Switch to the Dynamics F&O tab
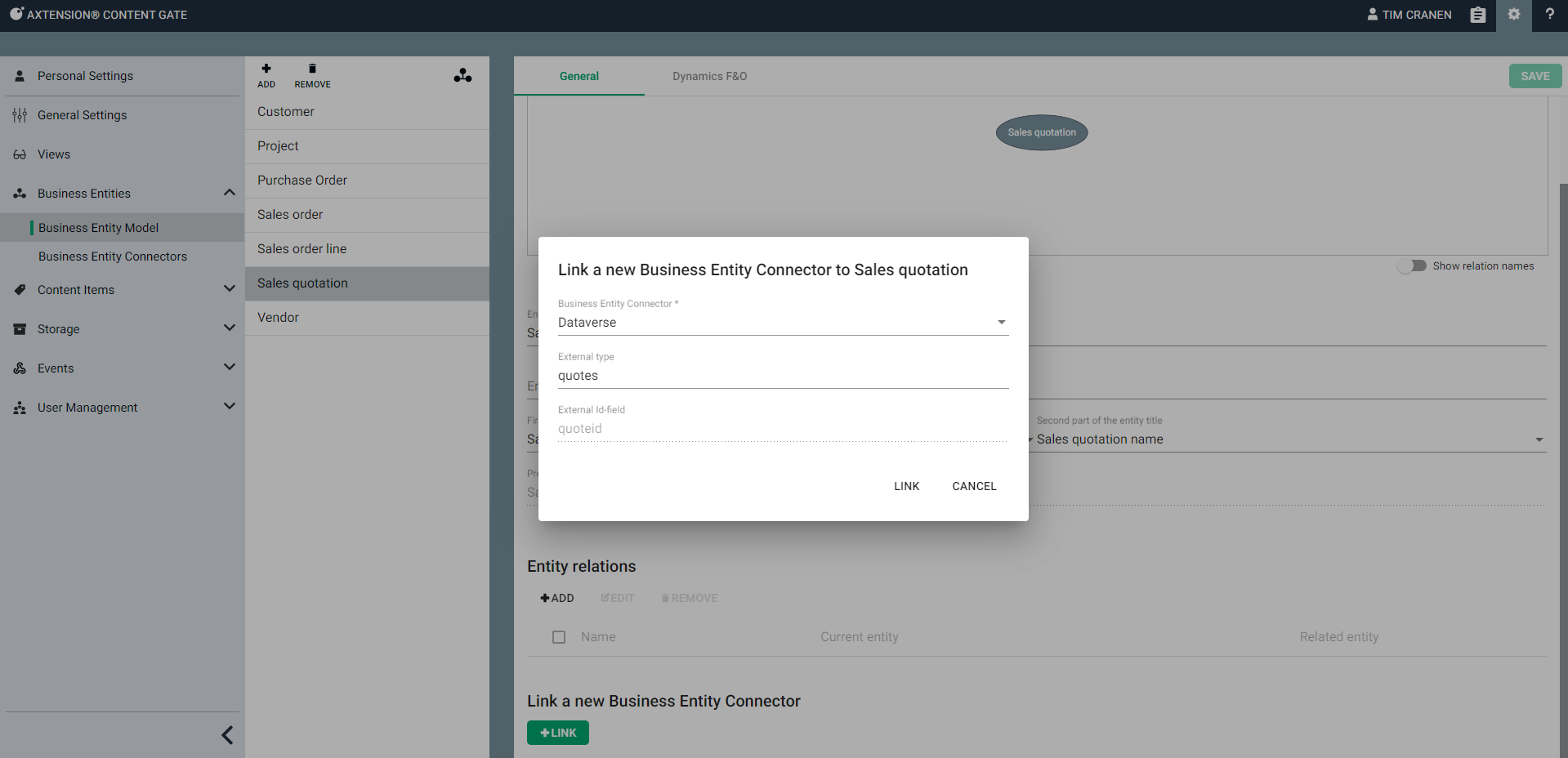The image size is (1568, 758). point(709,76)
